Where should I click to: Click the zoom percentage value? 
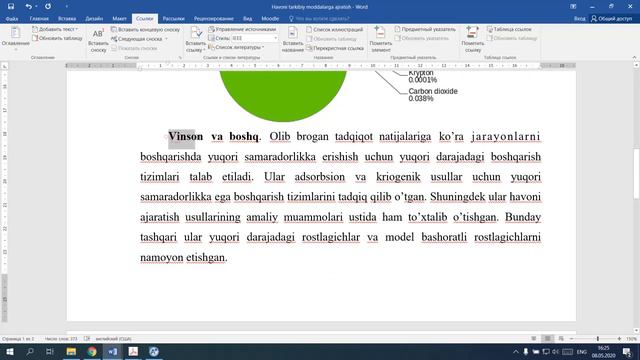631,339
